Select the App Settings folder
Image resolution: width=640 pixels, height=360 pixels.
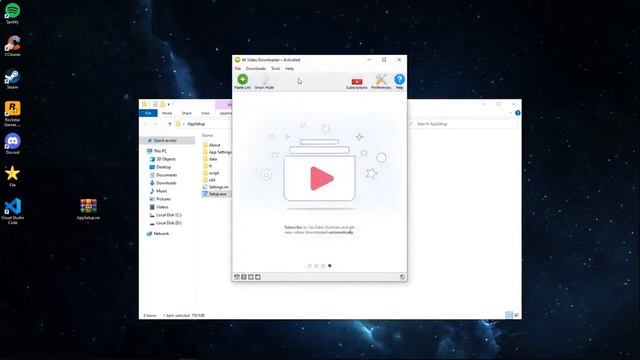tap(220, 152)
